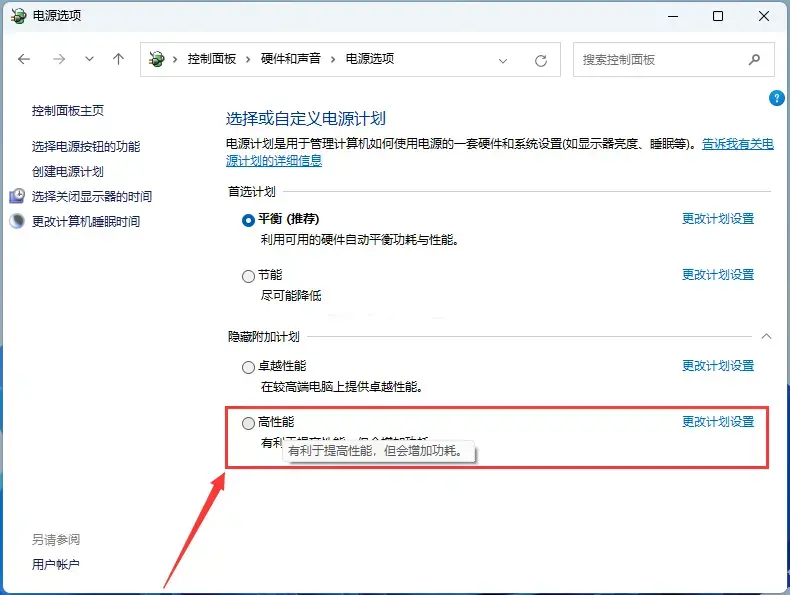Open 更改计划设置 for 平衡 plan
The image size is (790, 595).
[718, 219]
